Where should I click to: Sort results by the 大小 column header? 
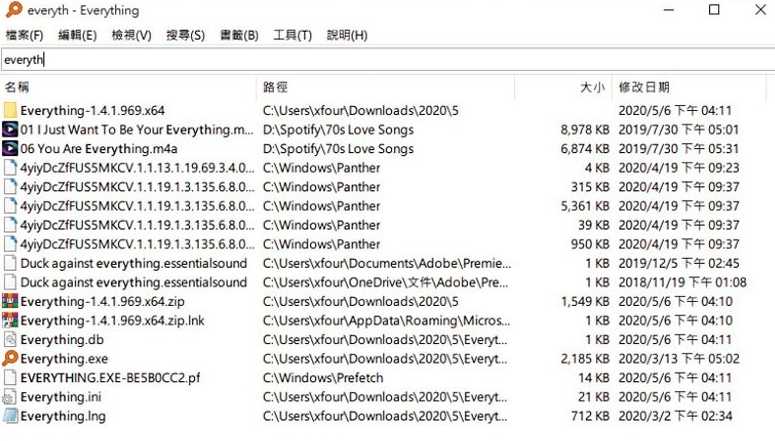[x=563, y=88]
